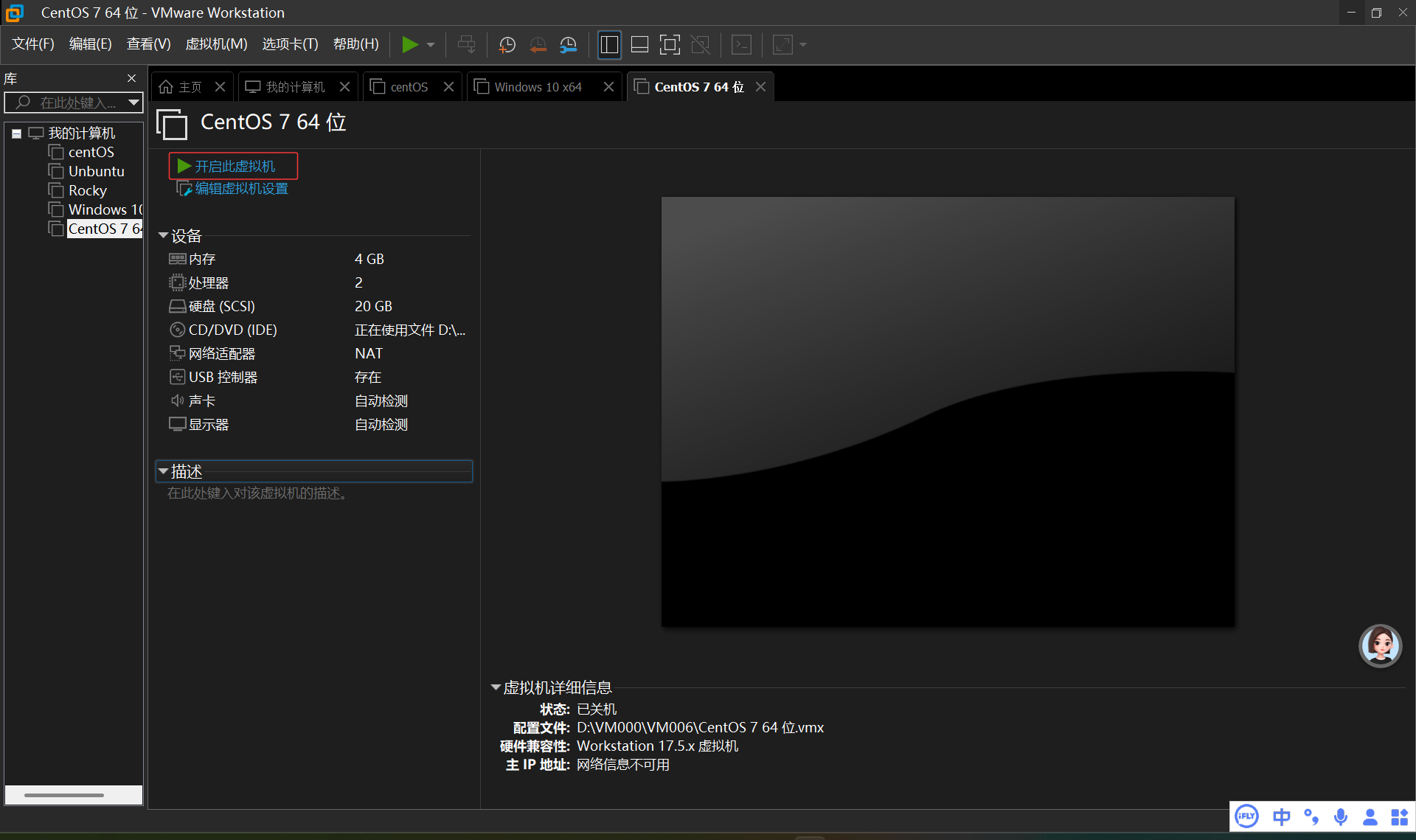
Task: Select Rocky in the library tree
Action: click(87, 190)
